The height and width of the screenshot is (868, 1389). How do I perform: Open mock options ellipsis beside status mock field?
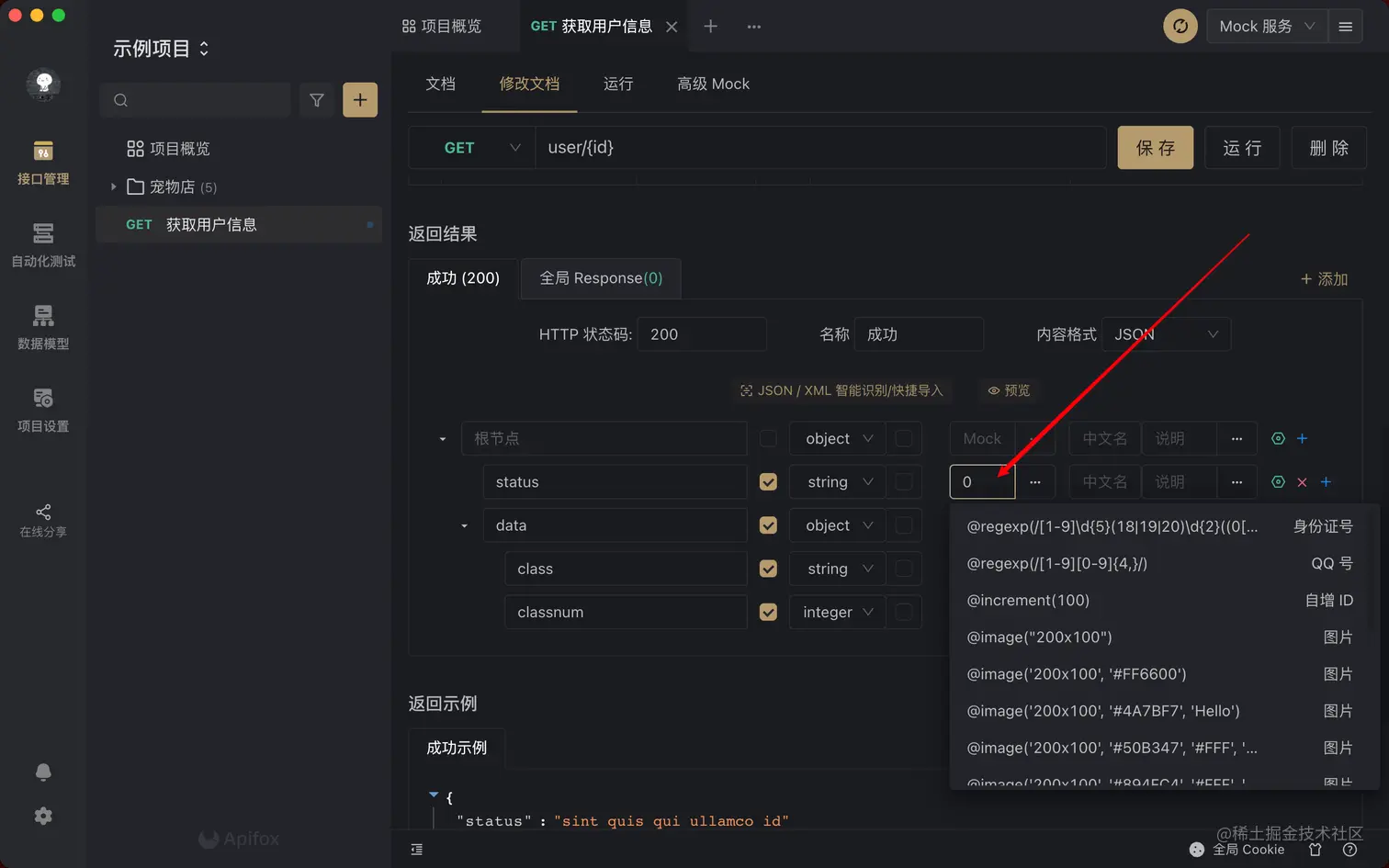click(1035, 482)
